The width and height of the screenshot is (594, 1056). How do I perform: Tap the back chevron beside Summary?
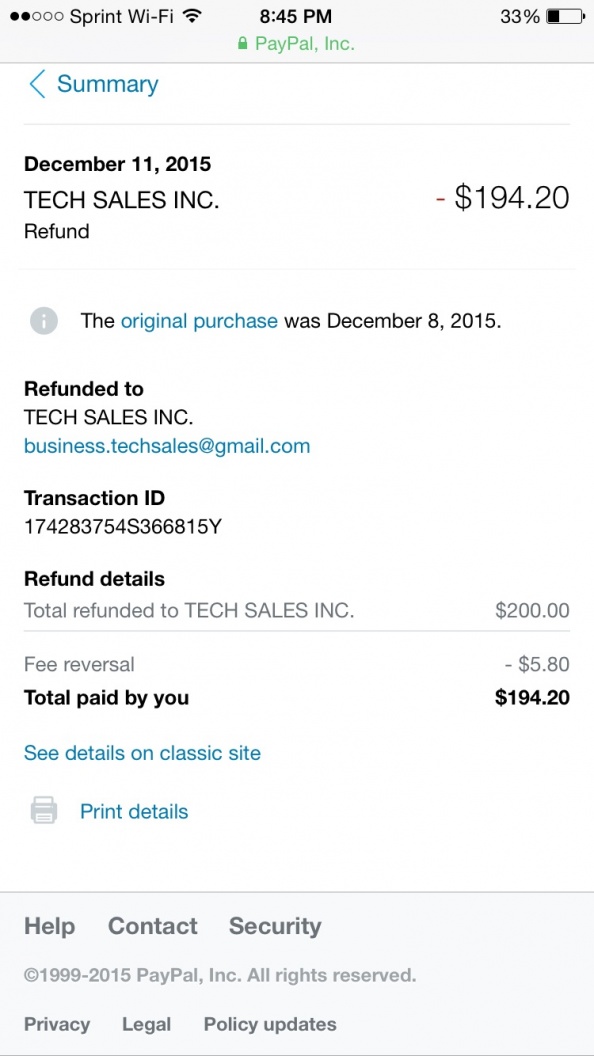[x=37, y=84]
